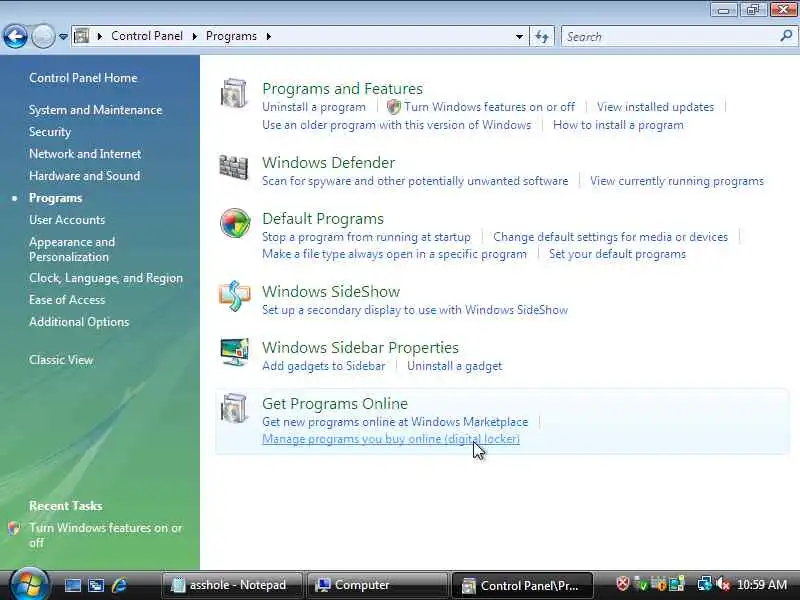800x600 pixels.
Task: Click Switch between windows quick launch icon
Action: 96,585
